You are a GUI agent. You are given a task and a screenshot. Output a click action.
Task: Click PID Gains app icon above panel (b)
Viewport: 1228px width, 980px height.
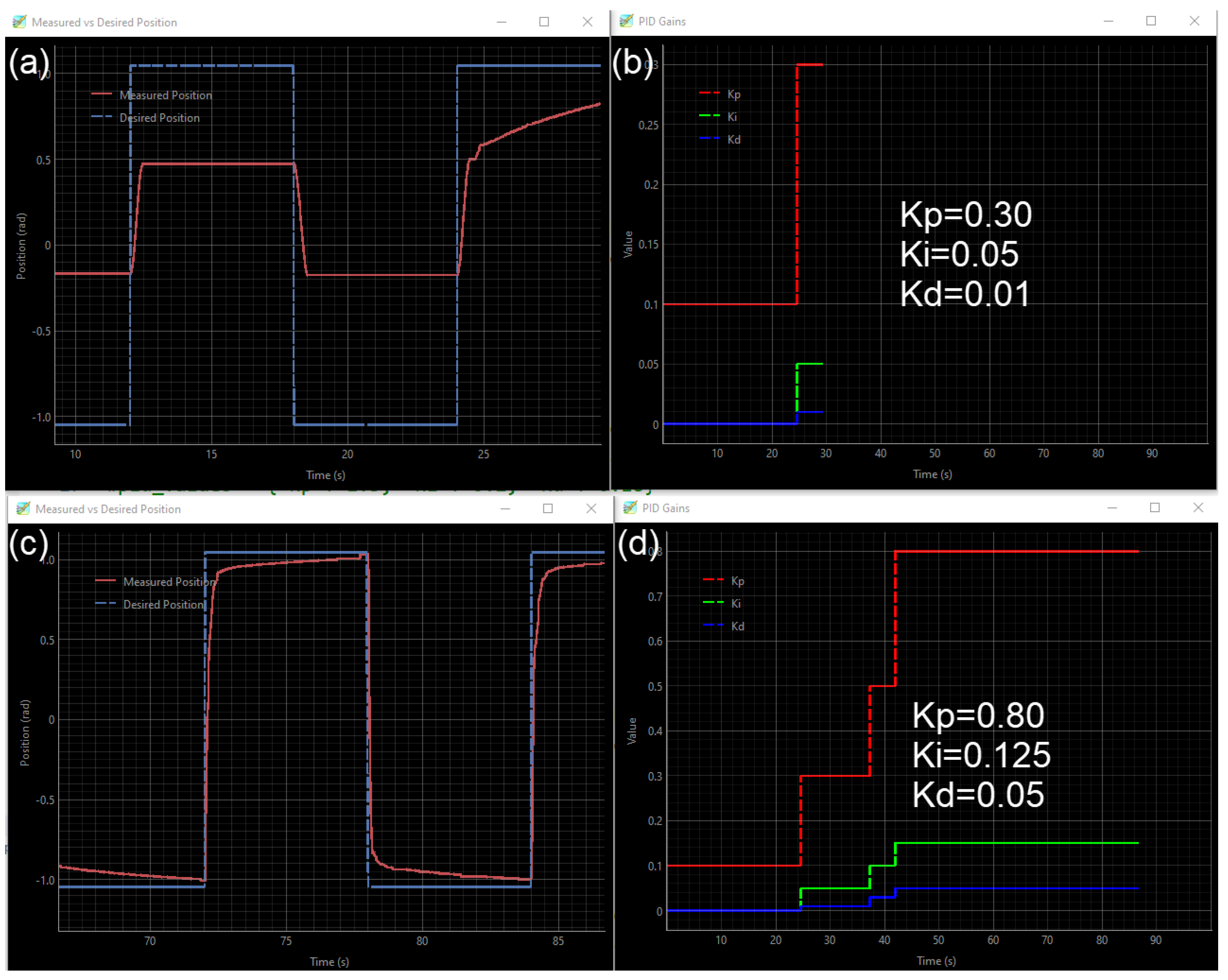[x=626, y=21]
